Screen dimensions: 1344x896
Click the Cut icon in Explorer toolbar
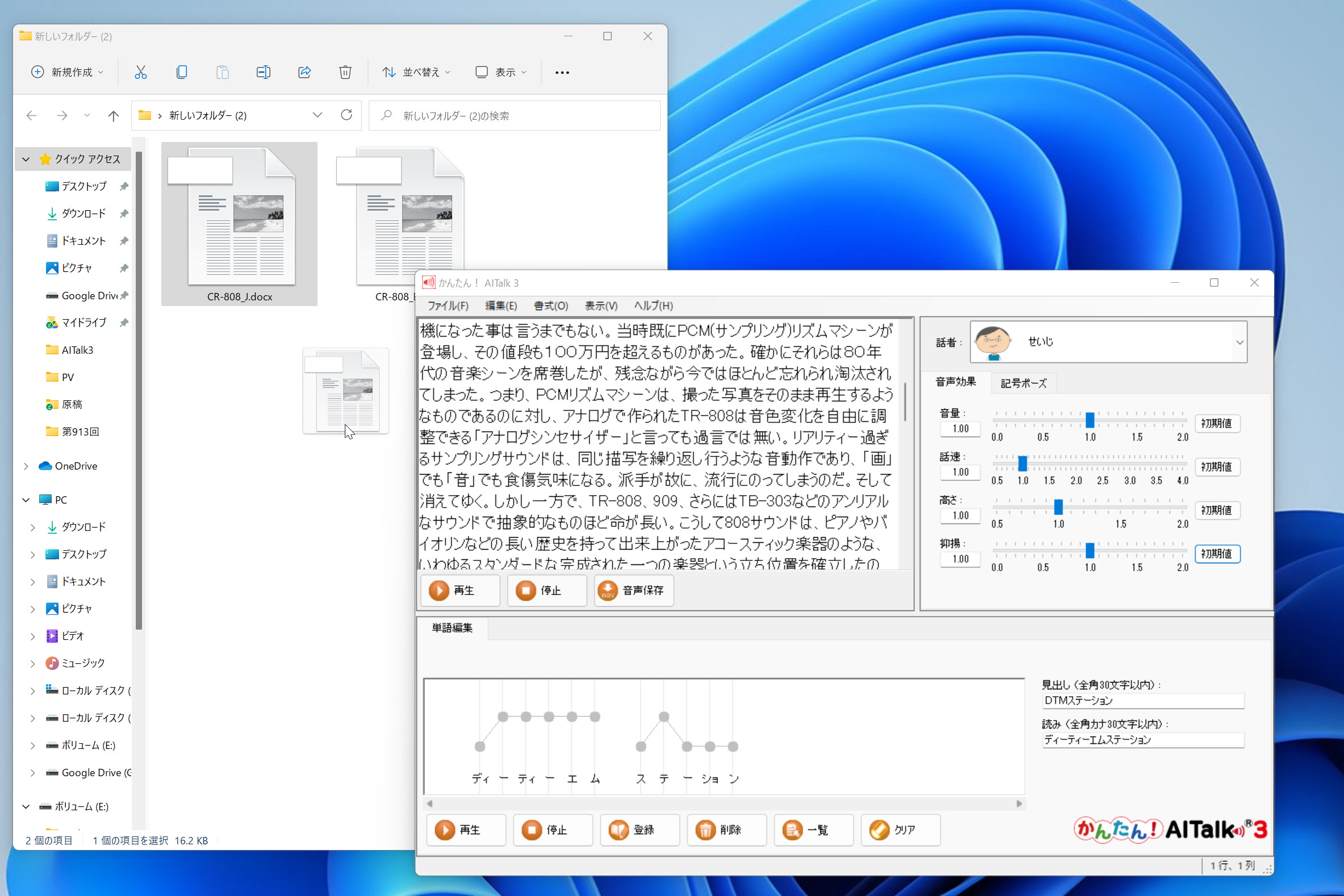click(x=141, y=72)
